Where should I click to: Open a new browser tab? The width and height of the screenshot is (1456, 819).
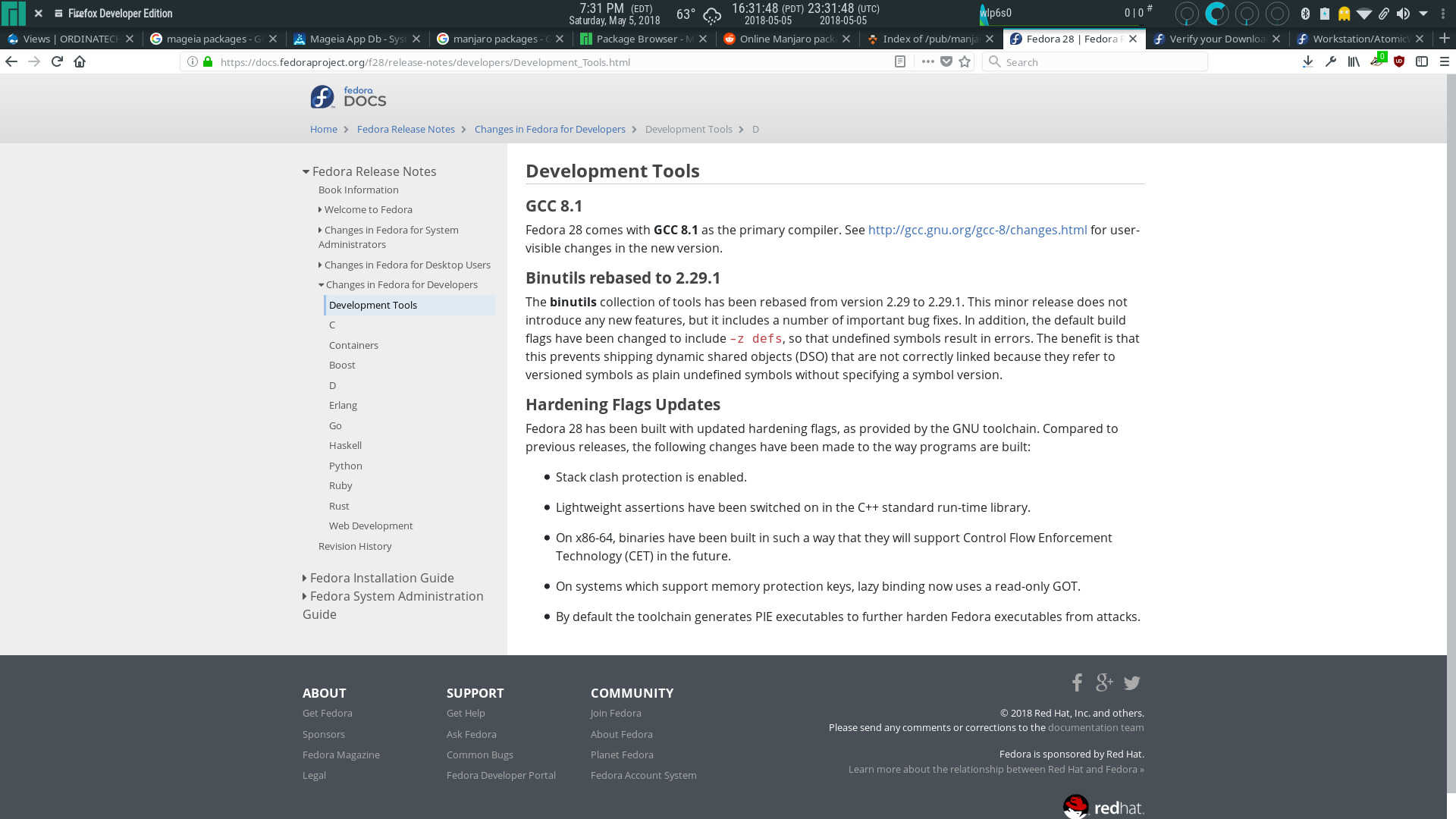1444,38
